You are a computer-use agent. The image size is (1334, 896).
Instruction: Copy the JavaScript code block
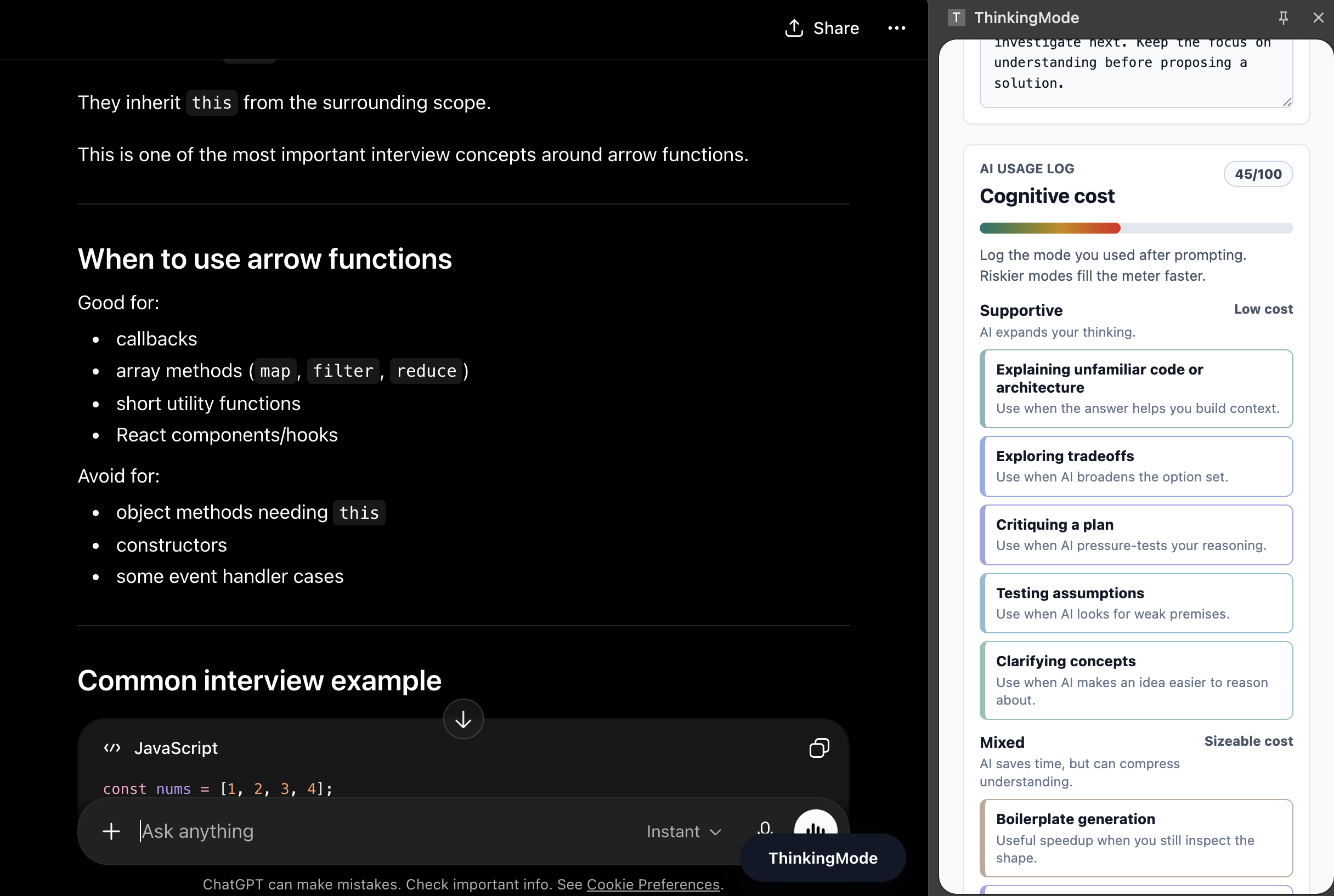(819, 748)
